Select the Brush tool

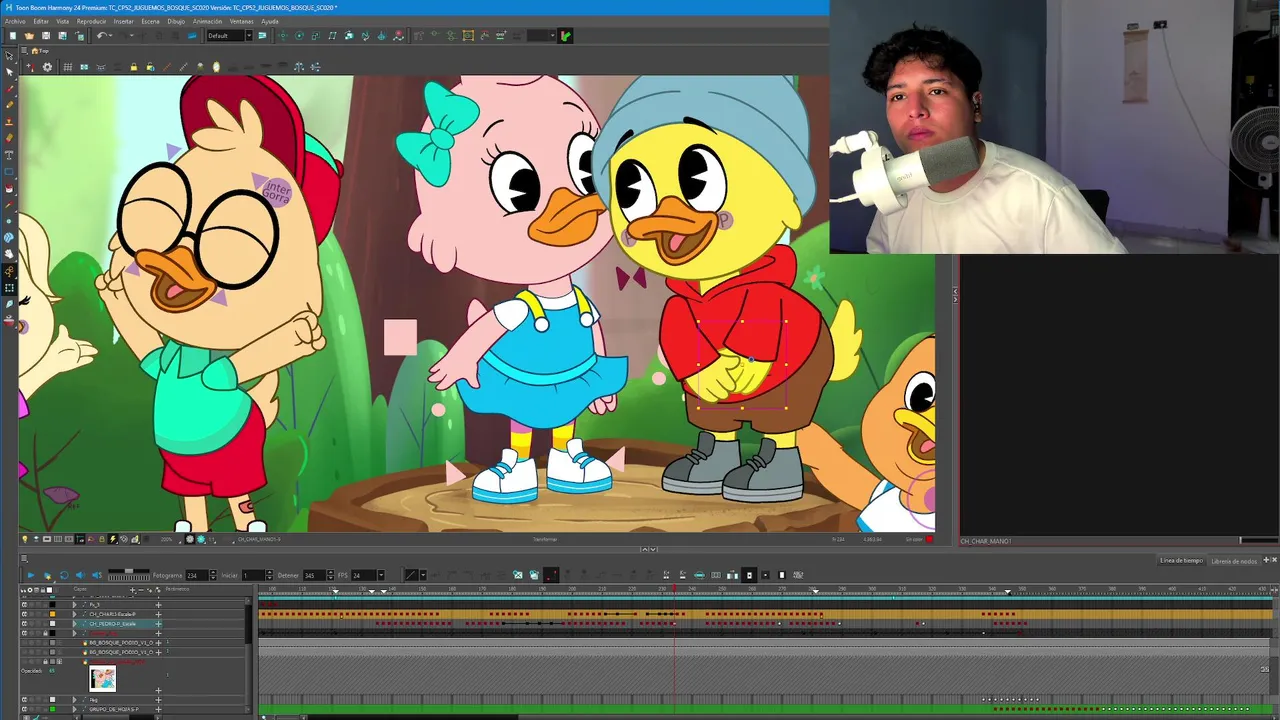click(10, 89)
